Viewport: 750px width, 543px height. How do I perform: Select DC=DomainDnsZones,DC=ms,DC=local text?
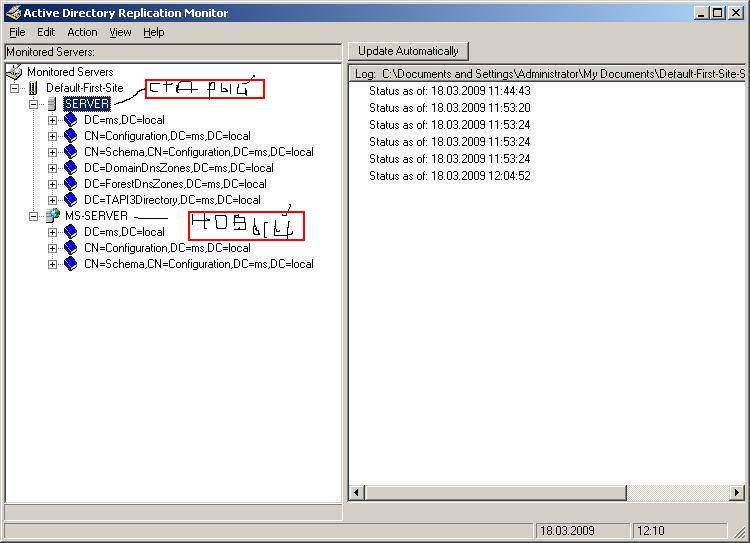pos(179,168)
